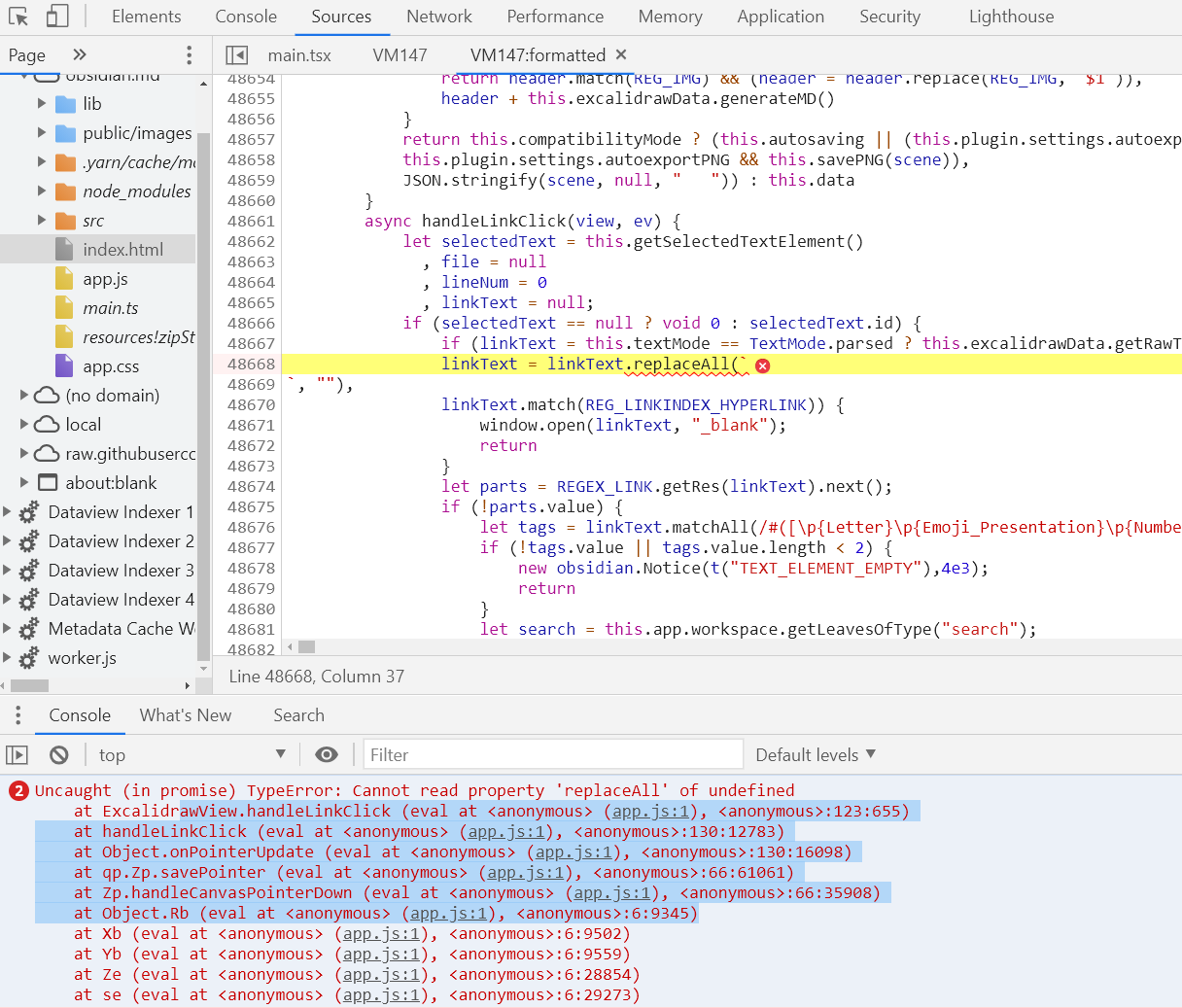Open the drawer three-dot menu
Viewport: 1182px width, 1008px height.
click(x=17, y=715)
